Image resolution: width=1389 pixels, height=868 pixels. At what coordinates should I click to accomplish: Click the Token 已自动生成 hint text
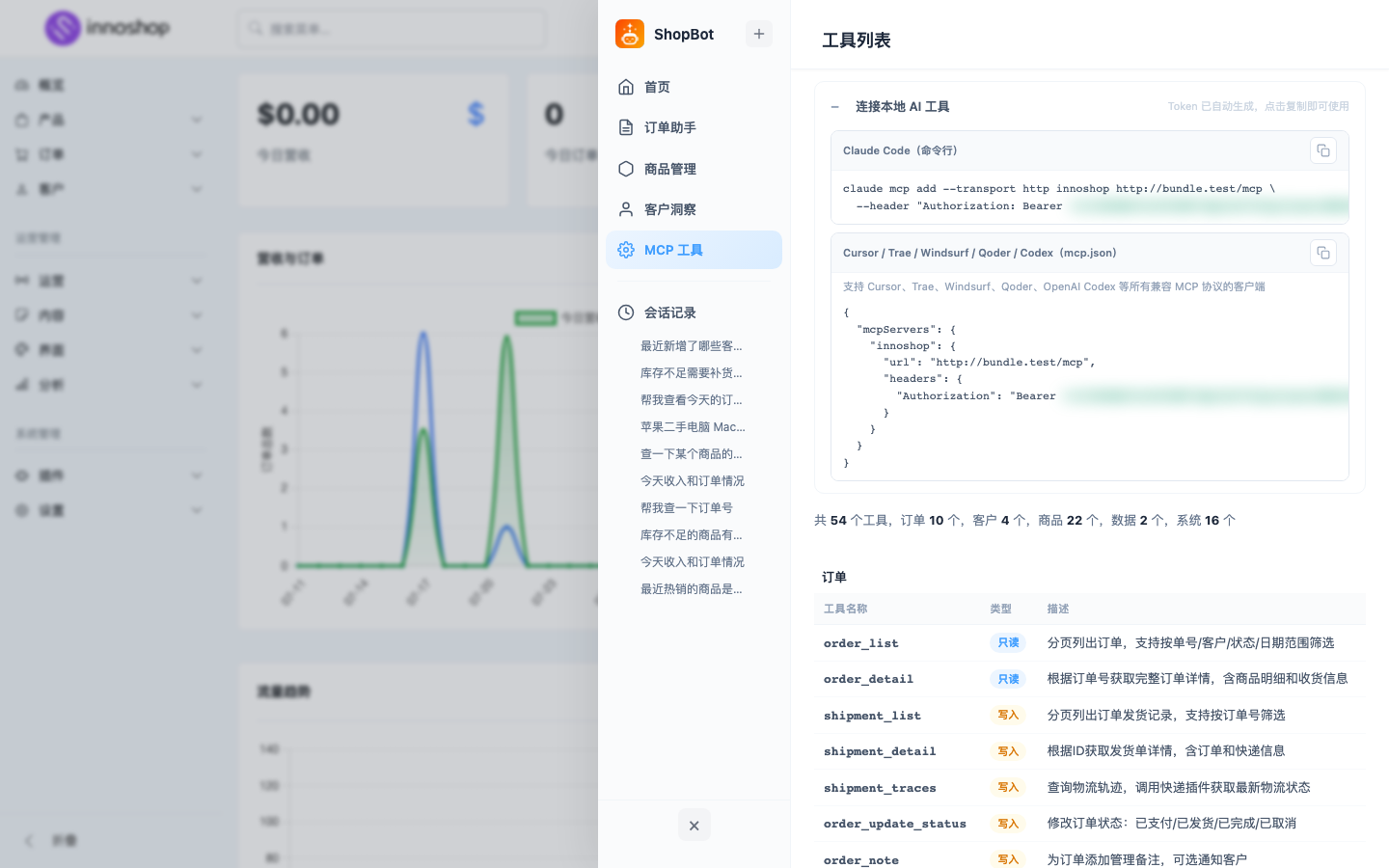point(1259,107)
